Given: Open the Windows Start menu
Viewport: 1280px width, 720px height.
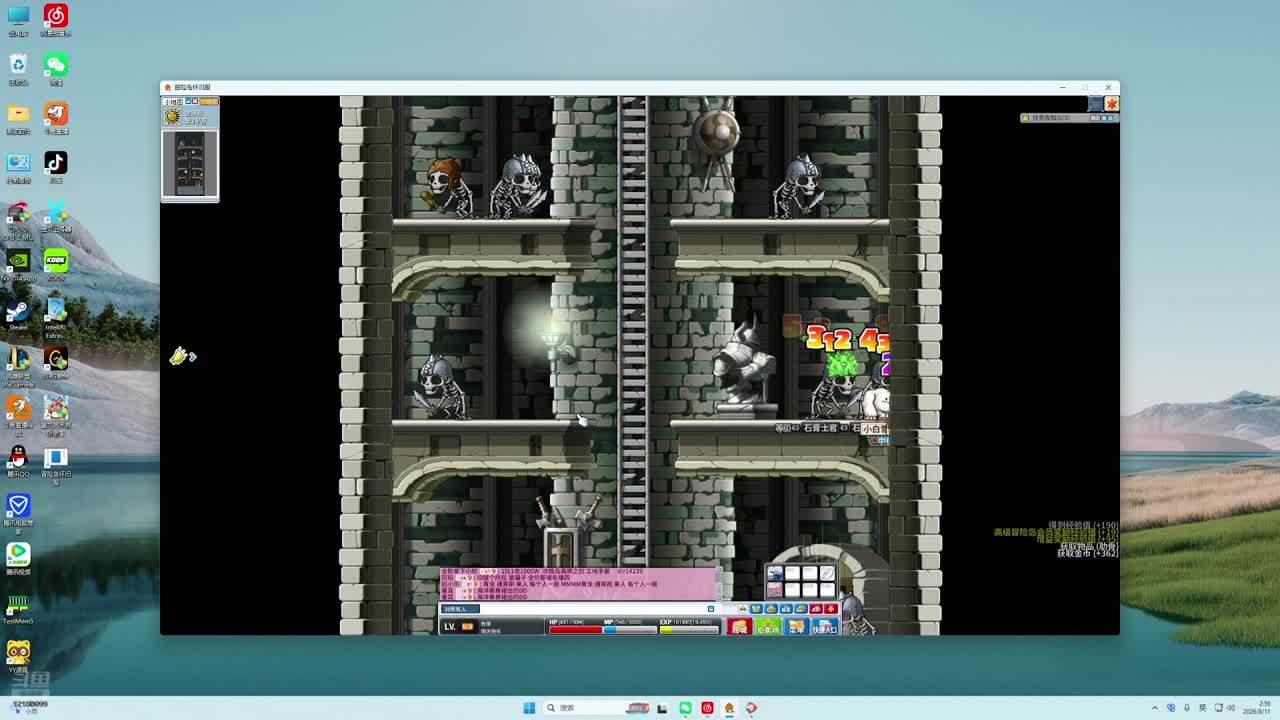Looking at the screenshot, I should [x=529, y=708].
